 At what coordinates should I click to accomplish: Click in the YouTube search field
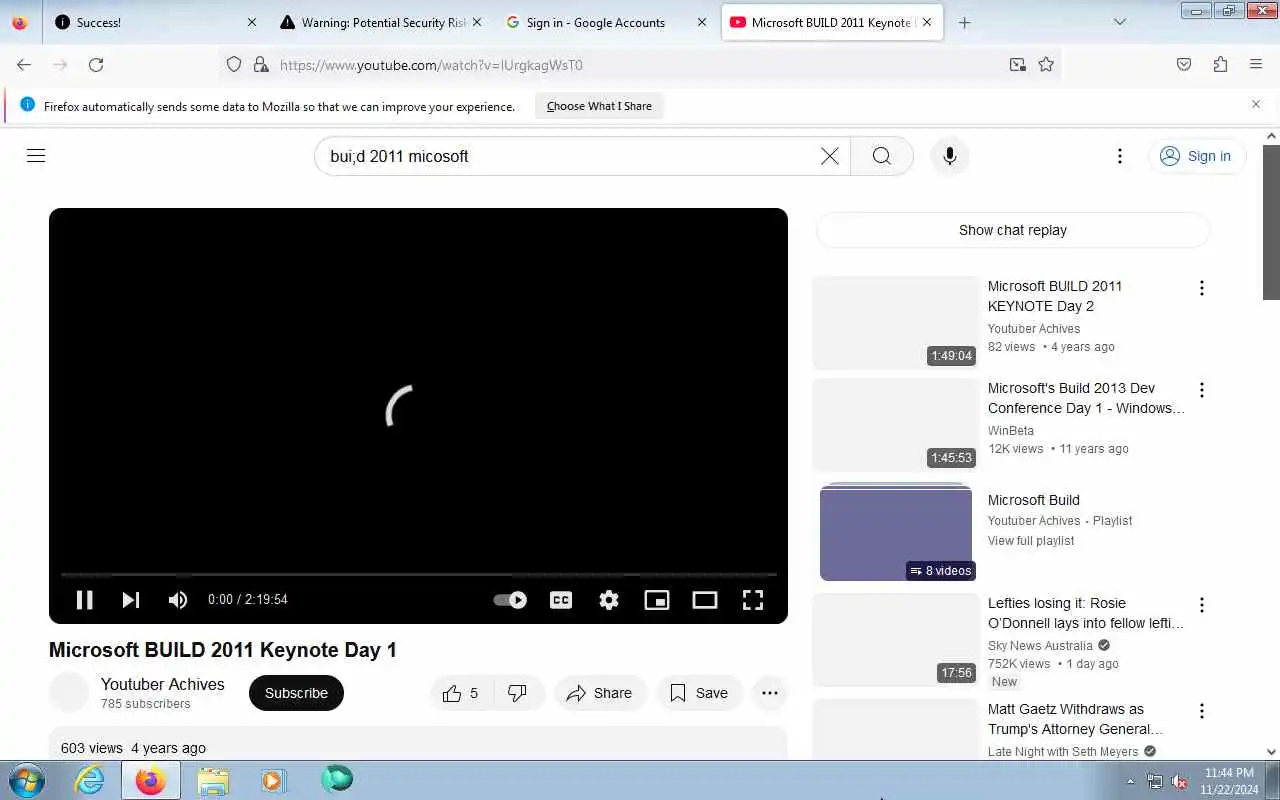tap(570, 156)
